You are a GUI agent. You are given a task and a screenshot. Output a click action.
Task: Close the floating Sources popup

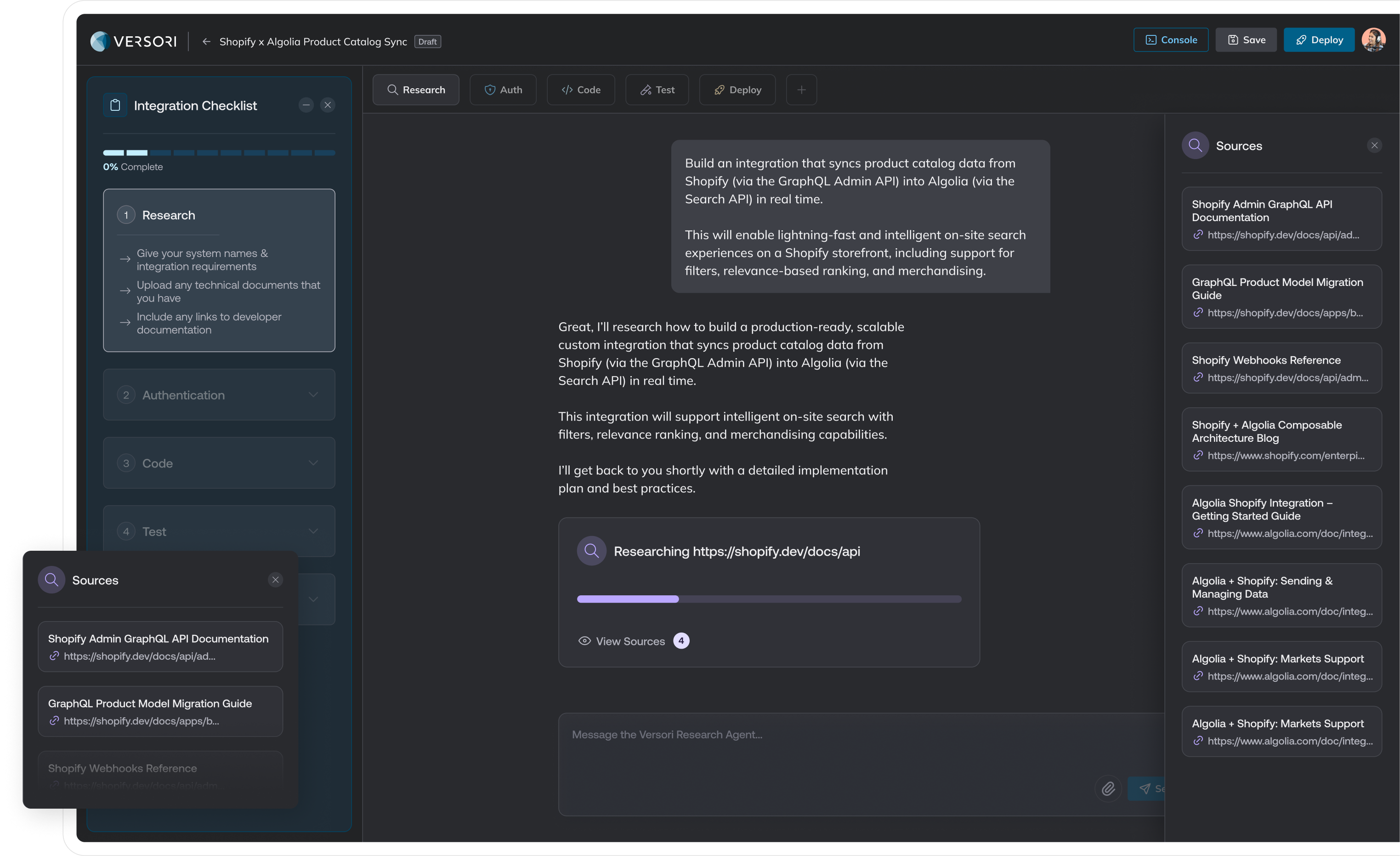275,580
